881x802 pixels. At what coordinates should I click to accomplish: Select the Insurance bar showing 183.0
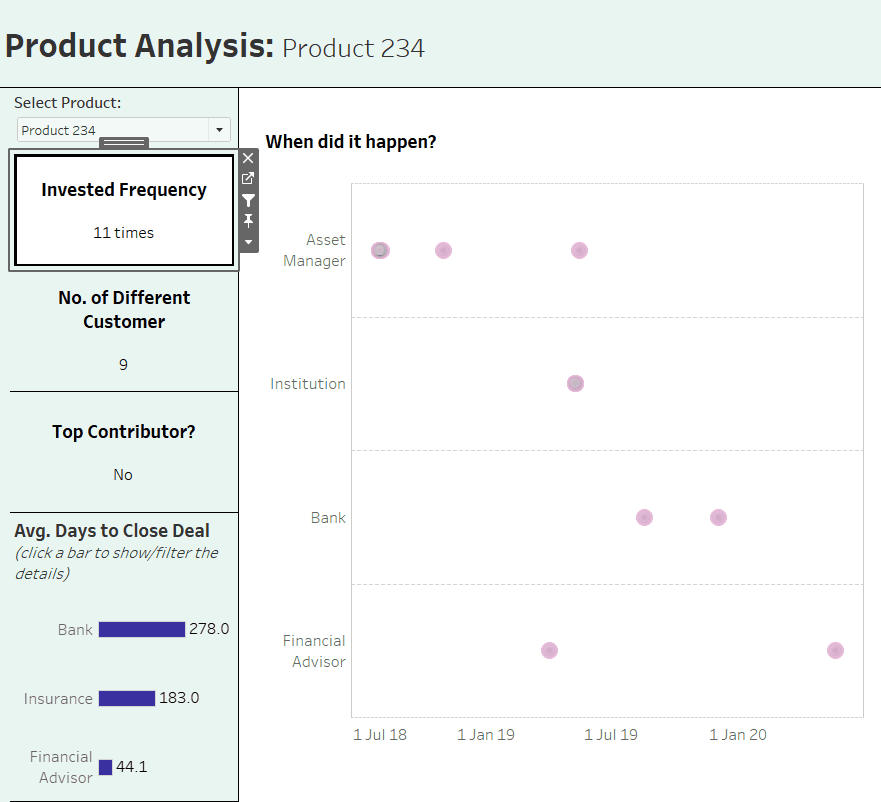pos(127,698)
